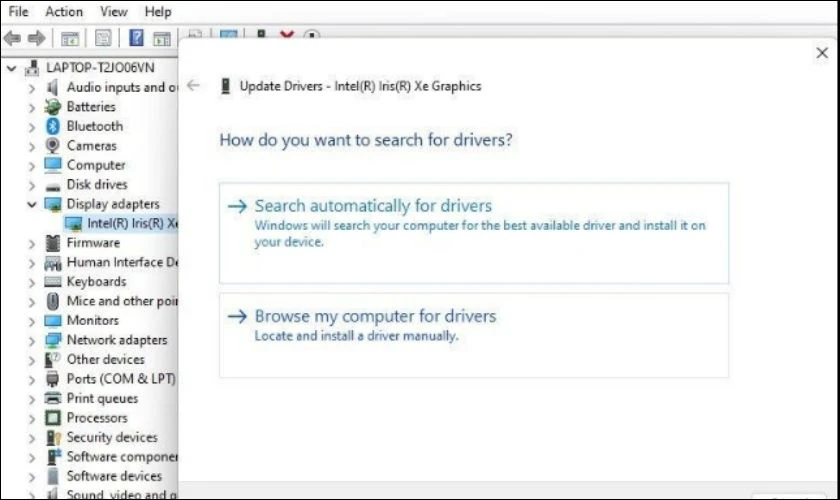
Task: Click the Mice and pointing devices icon
Action: tap(52, 301)
